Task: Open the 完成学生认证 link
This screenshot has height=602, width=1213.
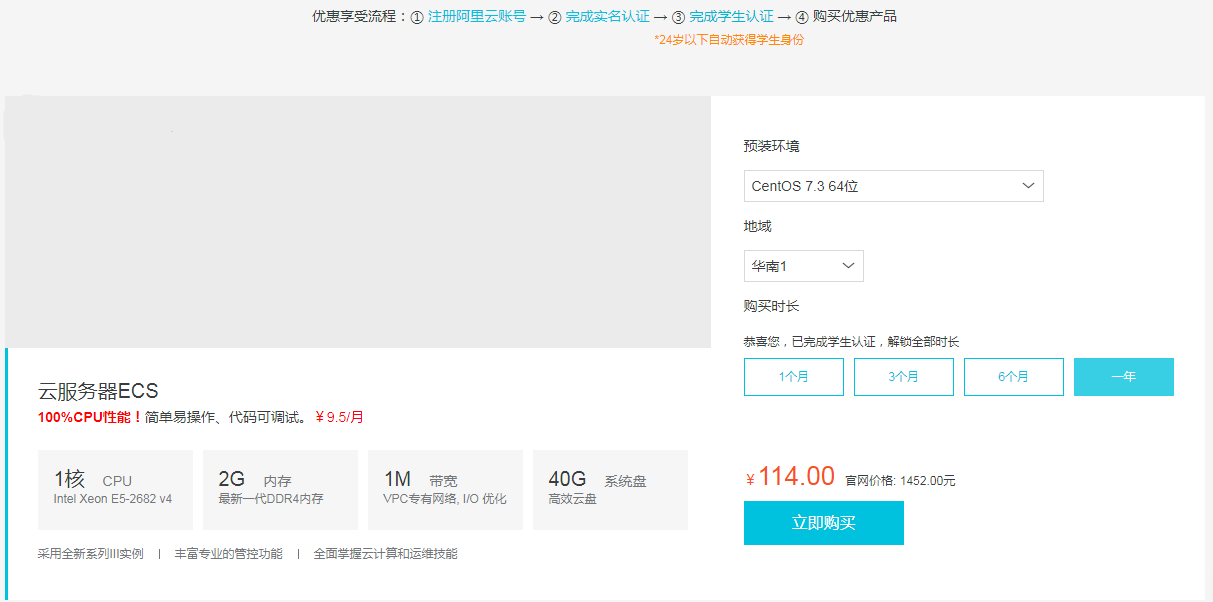Action: [731, 16]
